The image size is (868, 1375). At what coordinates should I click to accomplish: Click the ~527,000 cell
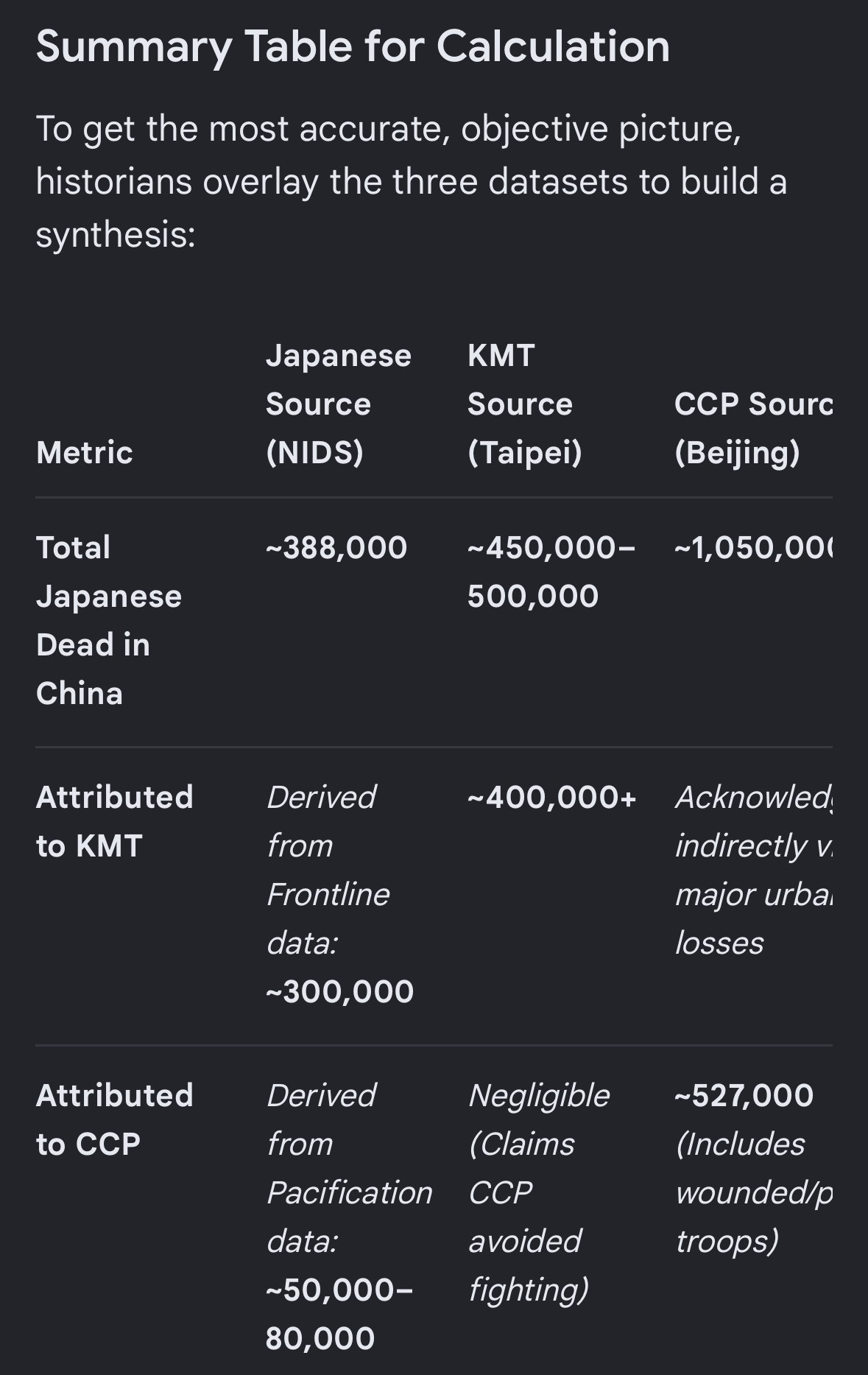(744, 1095)
